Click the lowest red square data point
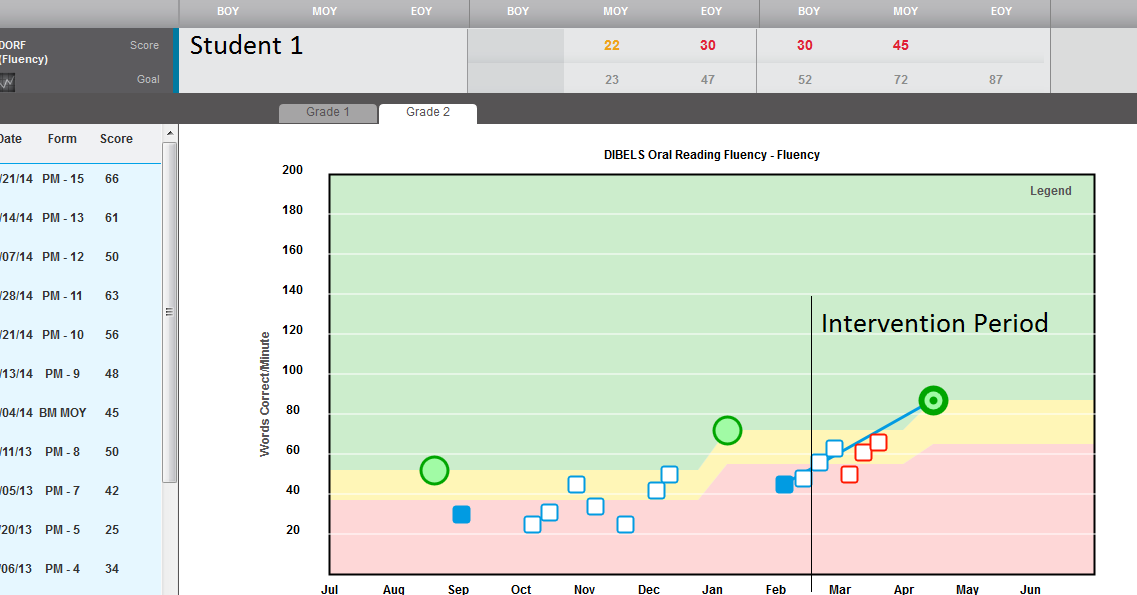1137x595 pixels. pyautogui.click(x=849, y=474)
